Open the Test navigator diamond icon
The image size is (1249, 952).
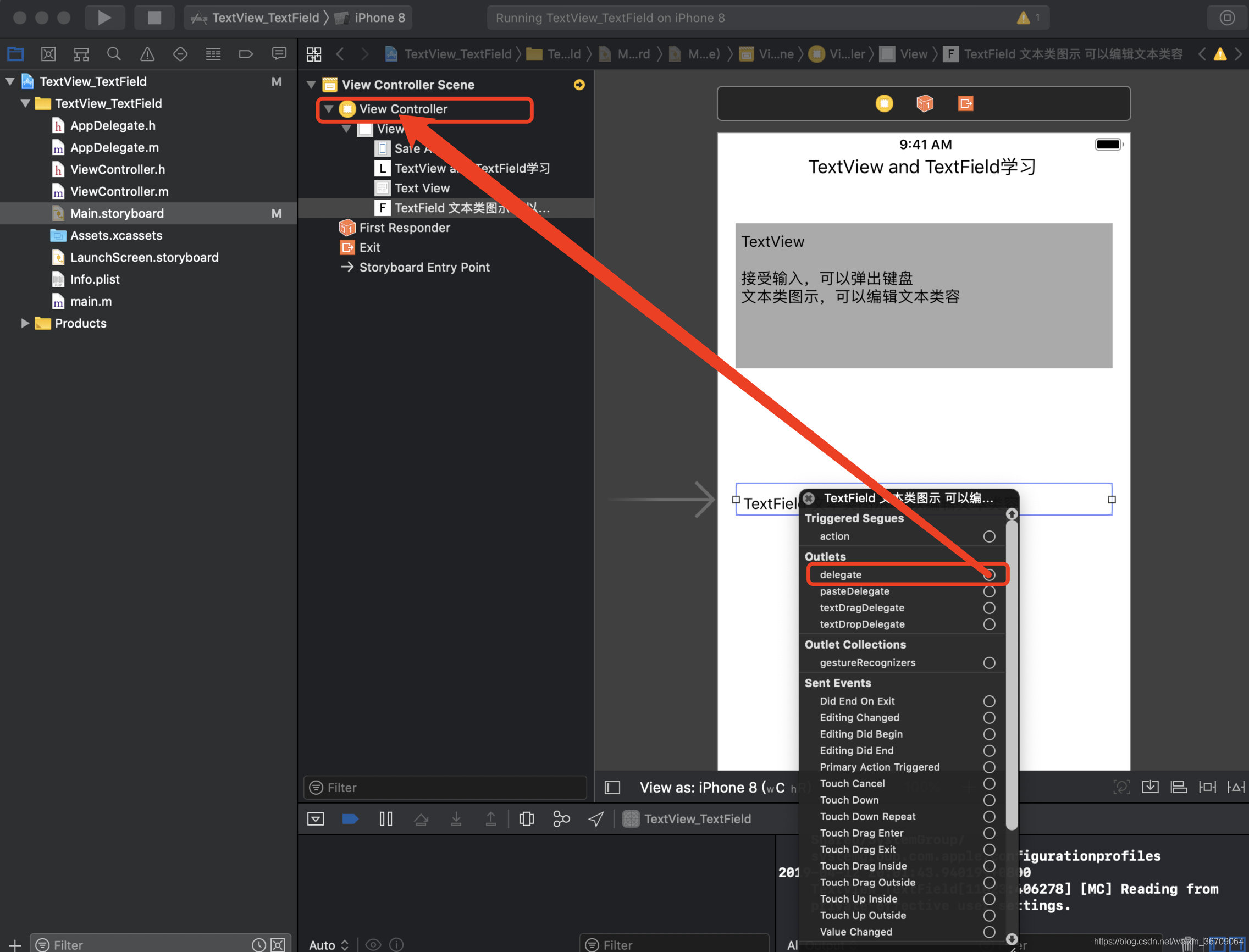pyautogui.click(x=180, y=54)
